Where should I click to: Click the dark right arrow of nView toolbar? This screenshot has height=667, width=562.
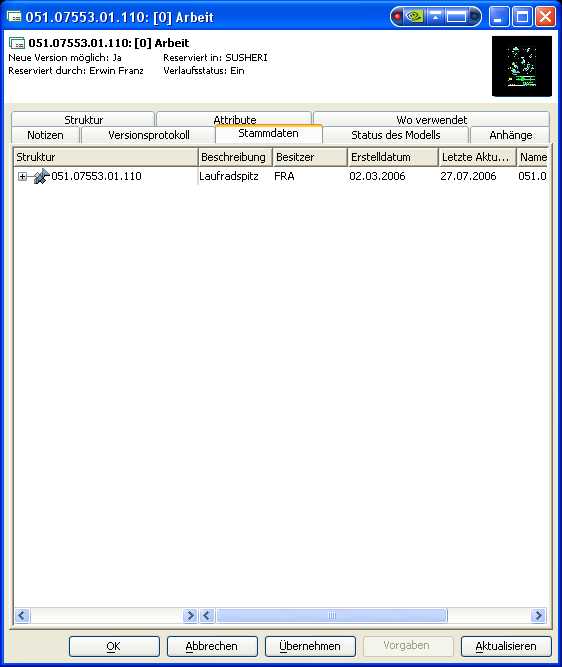coord(474,17)
